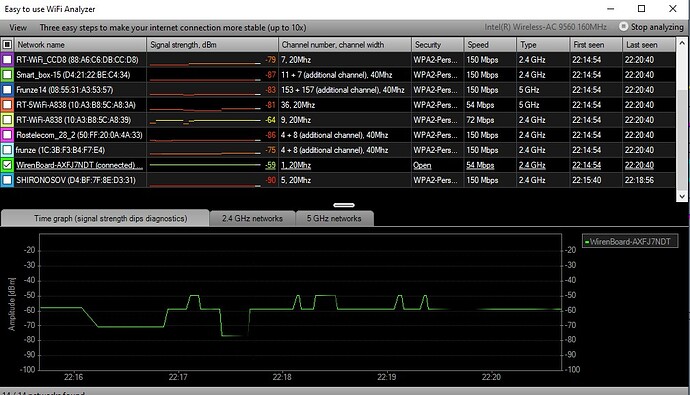Image resolution: width=690 pixels, height=395 pixels.
Task: Select the Smart_box-15 (D4:21:22:8E:C4:34) row name
Action: tap(73, 75)
